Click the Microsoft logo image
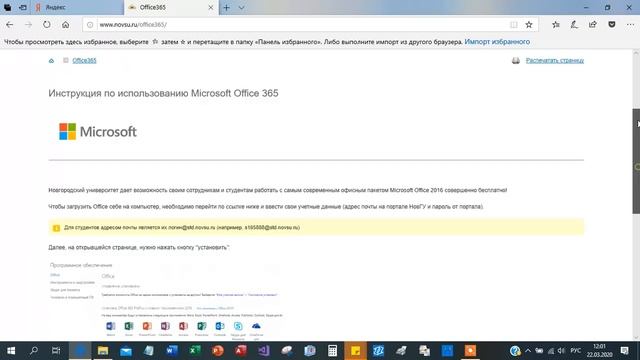This screenshot has width=640, height=360. pos(98,131)
